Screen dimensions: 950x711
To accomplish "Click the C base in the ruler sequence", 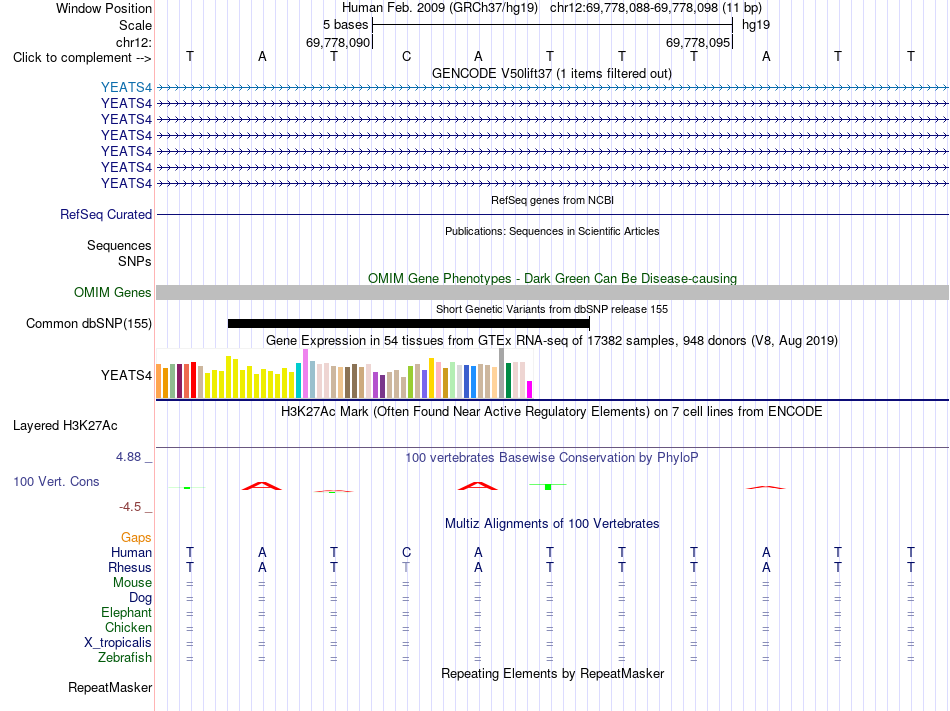I will pos(407,56).
